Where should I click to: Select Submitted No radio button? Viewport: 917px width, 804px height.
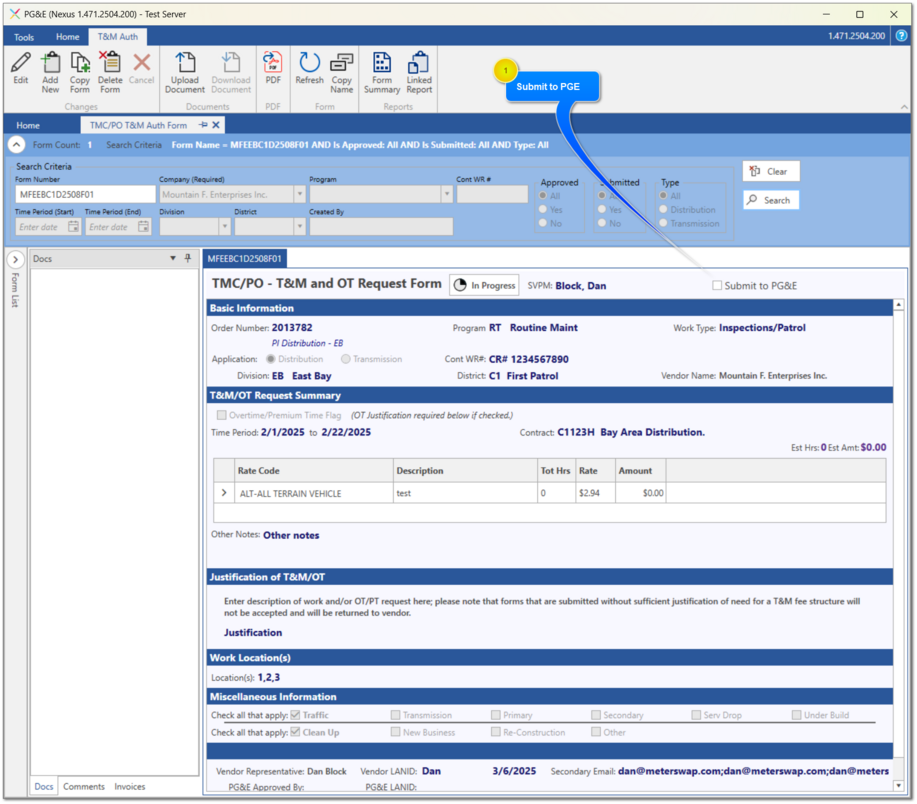602,223
